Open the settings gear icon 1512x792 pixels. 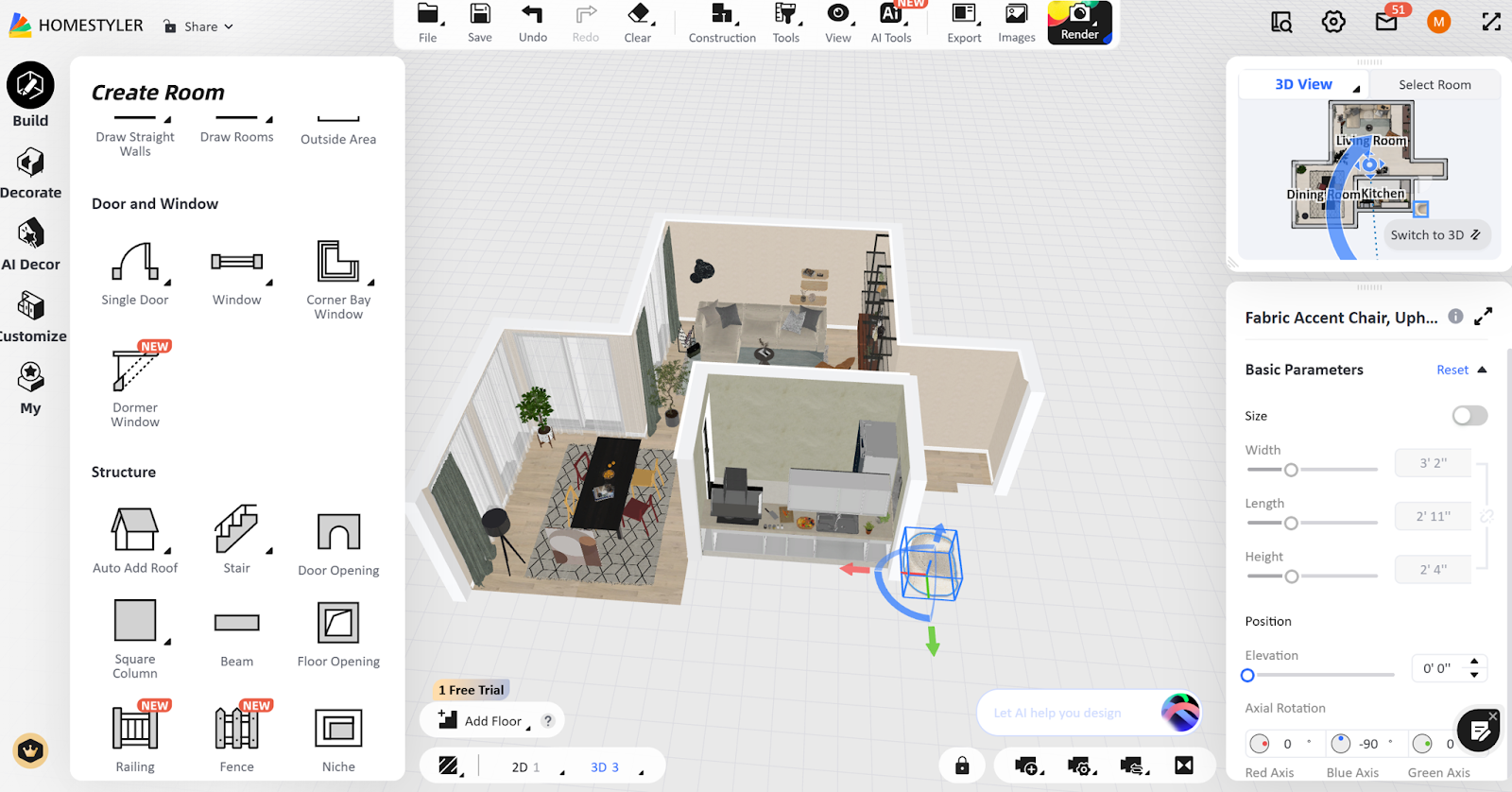pyautogui.click(x=1333, y=22)
